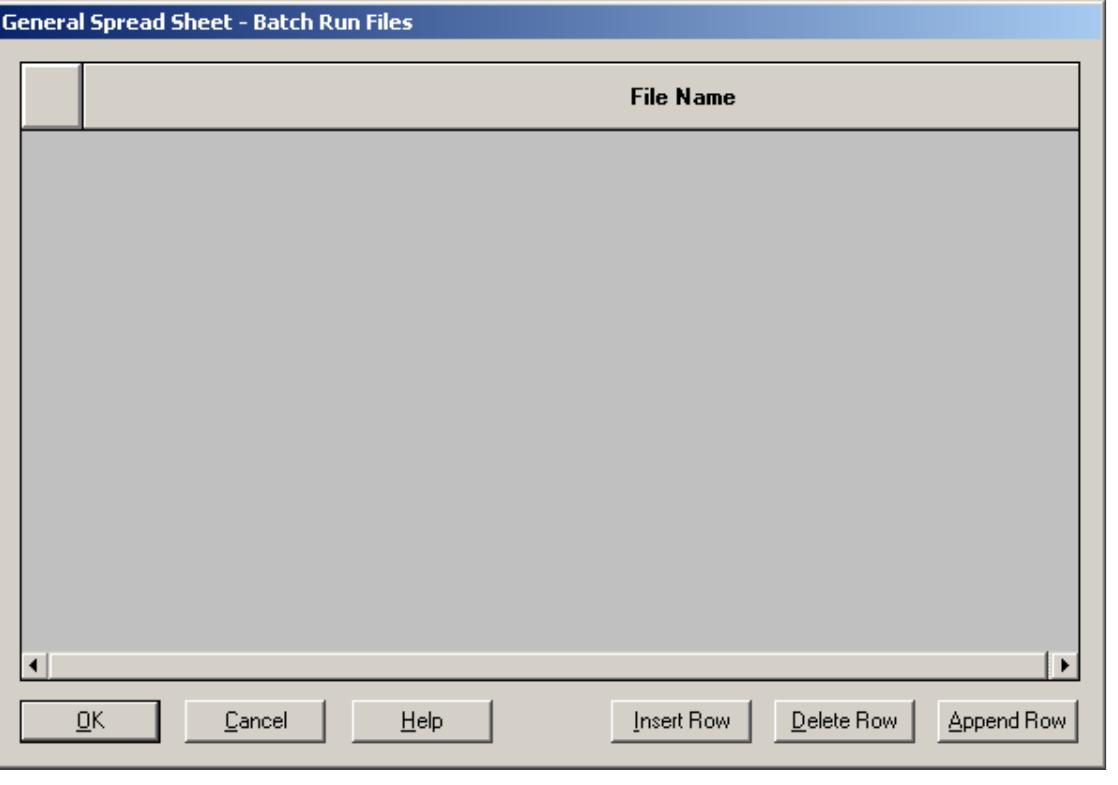Remove a row using Delete Row
1118x785 pixels.
click(x=844, y=721)
